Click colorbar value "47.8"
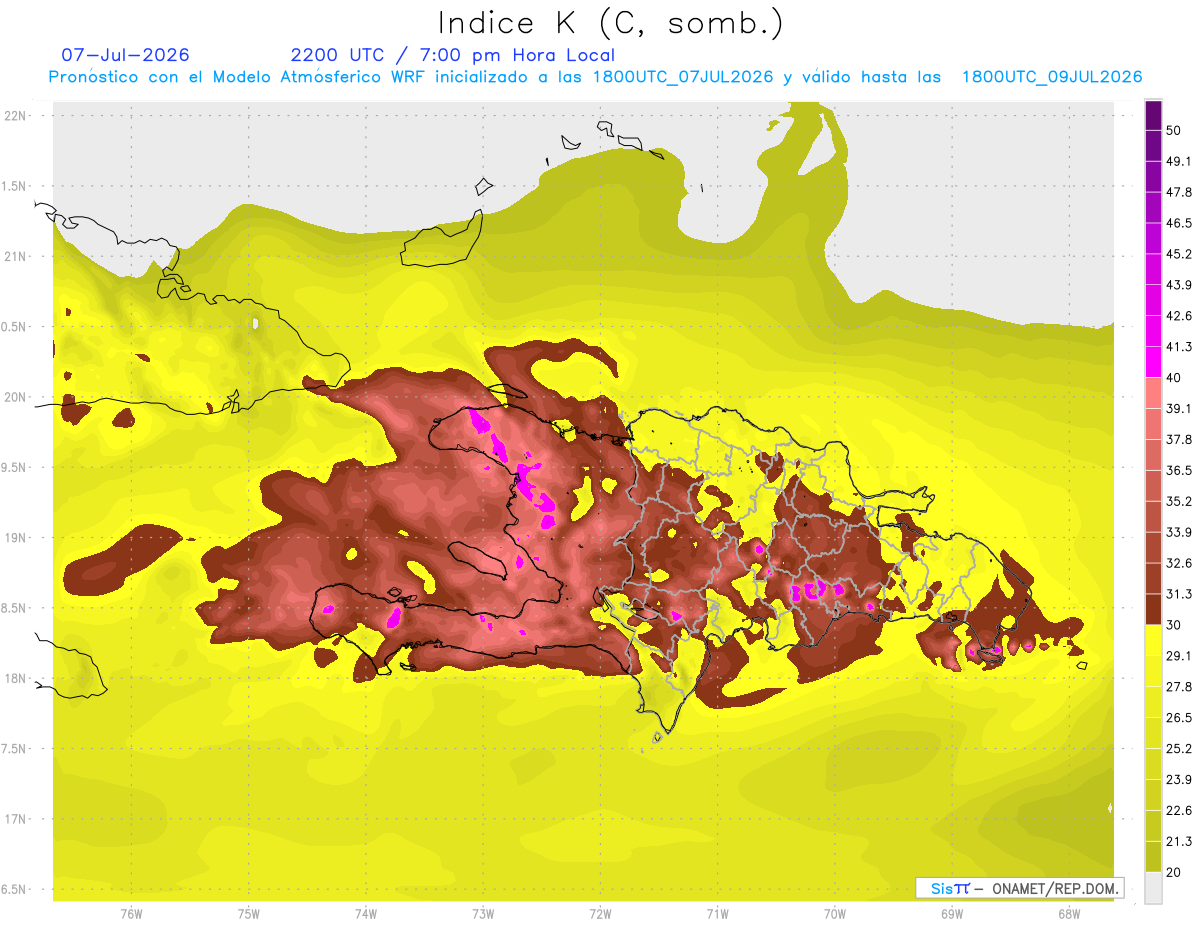 1178,192
